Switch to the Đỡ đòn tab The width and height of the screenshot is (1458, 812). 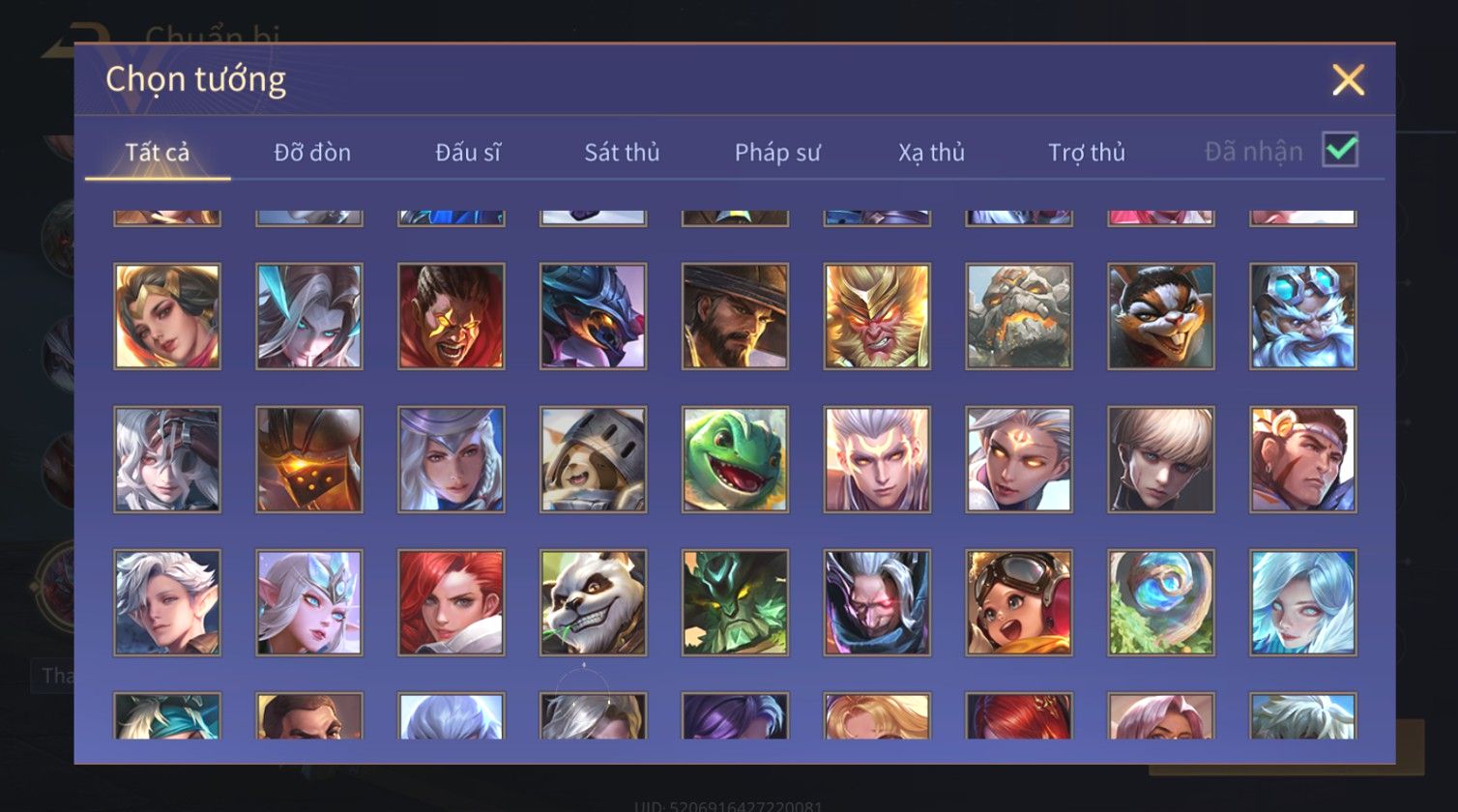point(312,152)
